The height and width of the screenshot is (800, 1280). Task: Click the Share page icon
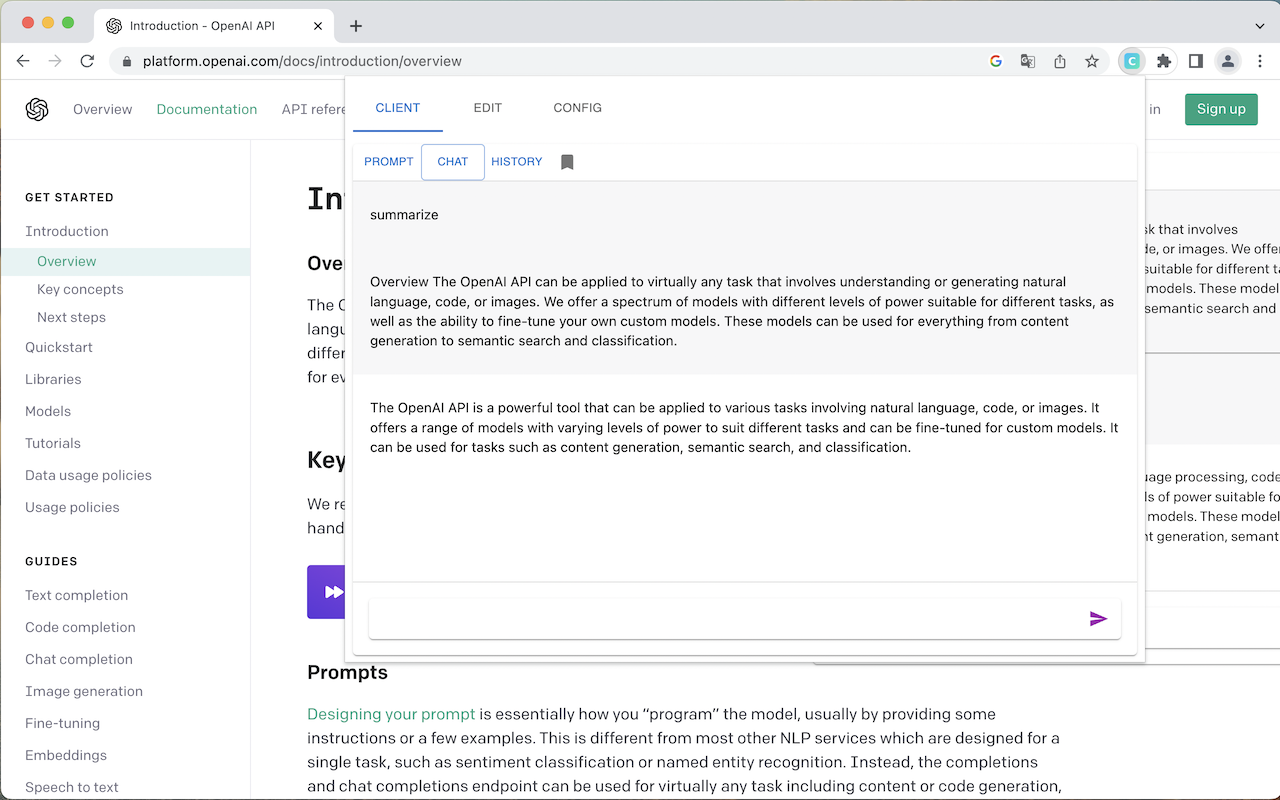tap(1060, 61)
